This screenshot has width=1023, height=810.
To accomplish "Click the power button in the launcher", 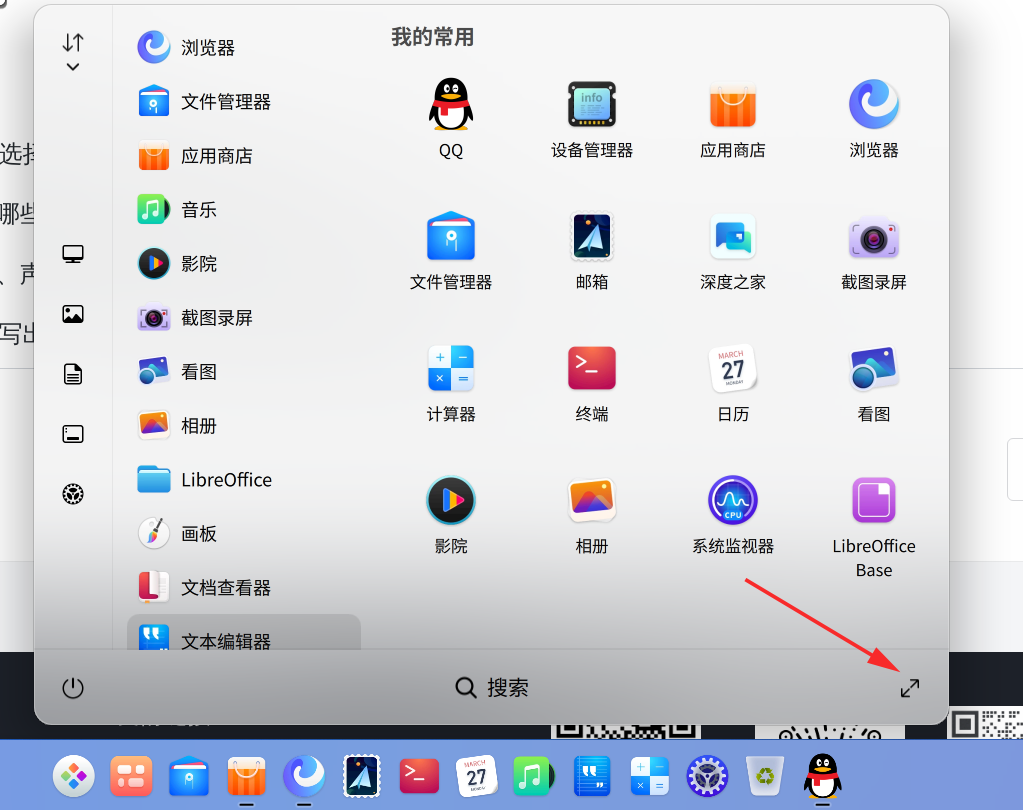I will pos(72,687).
